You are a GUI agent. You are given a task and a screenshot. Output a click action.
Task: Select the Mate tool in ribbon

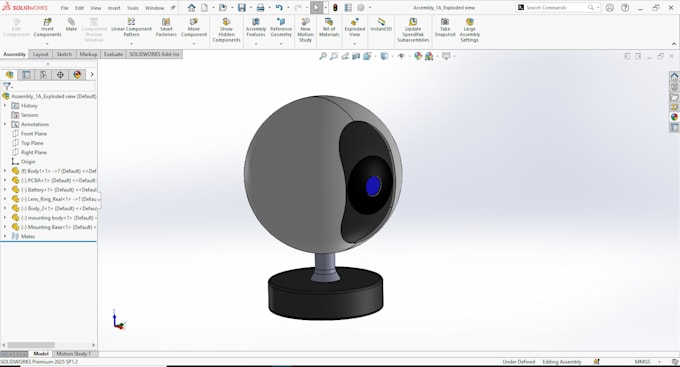pyautogui.click(x=71, y=25)
